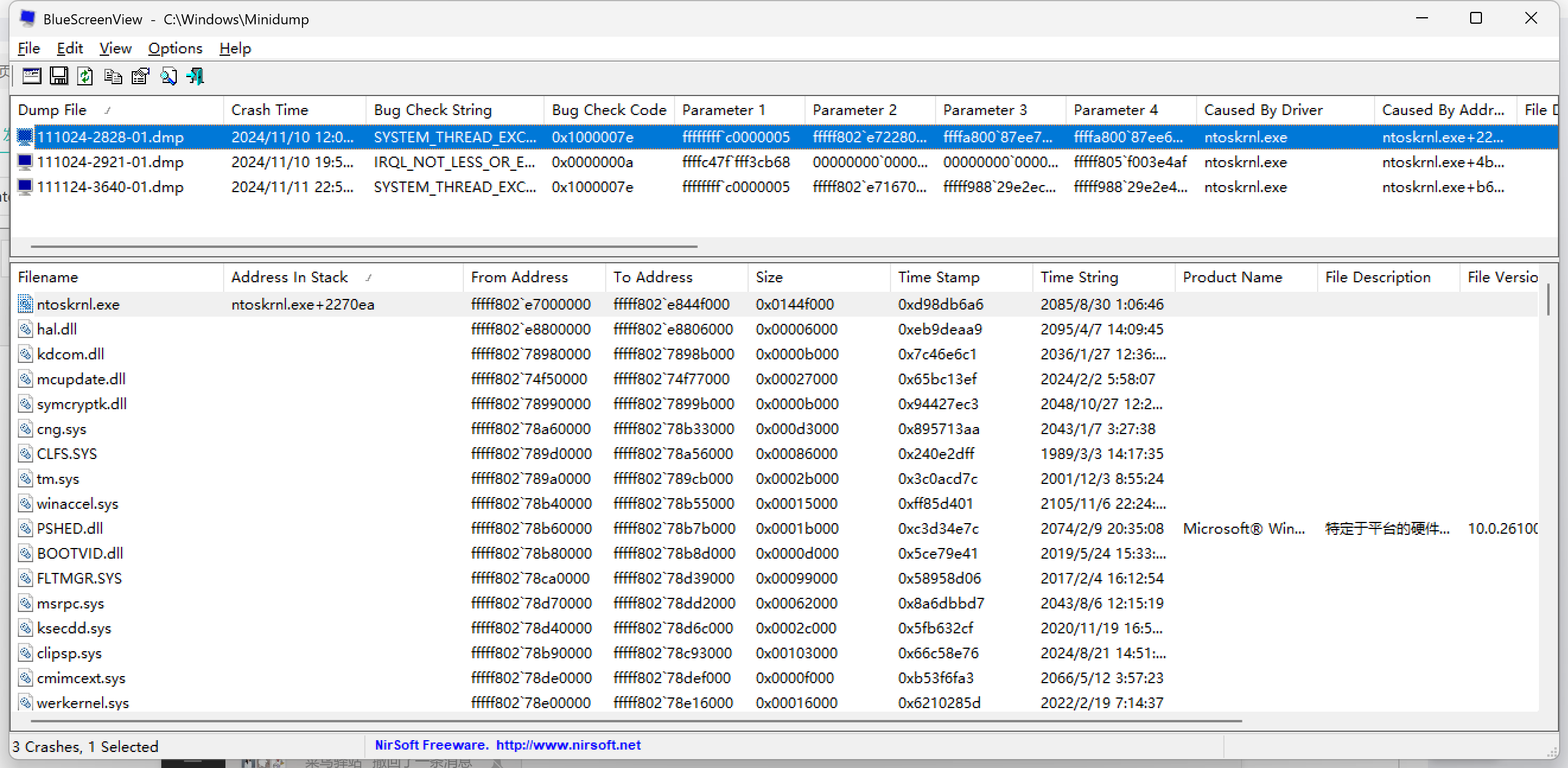This screenshot has height=768, width=1568.
Task: Click time string 2085/8/30 1:06:46
Action: 1102,304
